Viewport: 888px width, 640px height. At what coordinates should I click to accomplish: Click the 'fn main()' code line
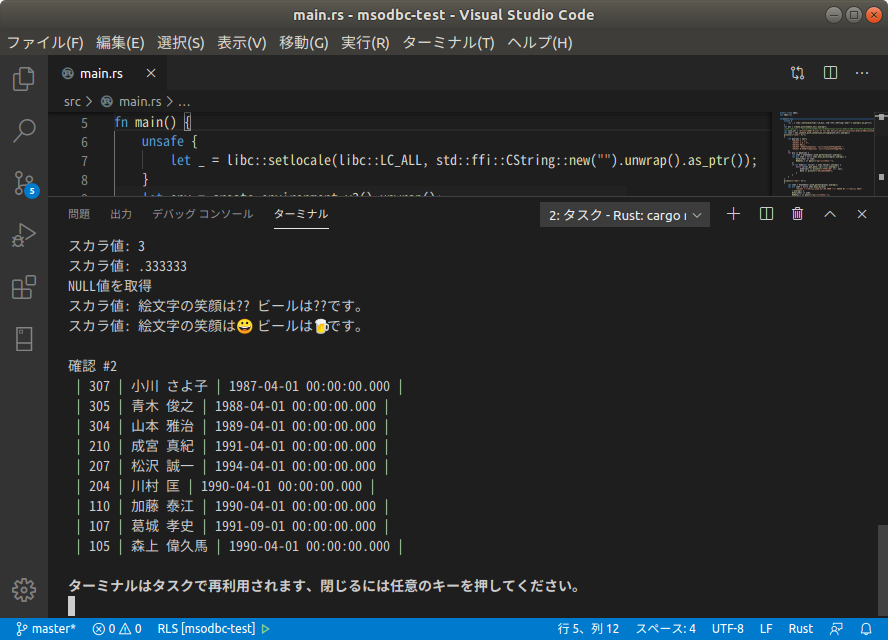coord(153,122)
